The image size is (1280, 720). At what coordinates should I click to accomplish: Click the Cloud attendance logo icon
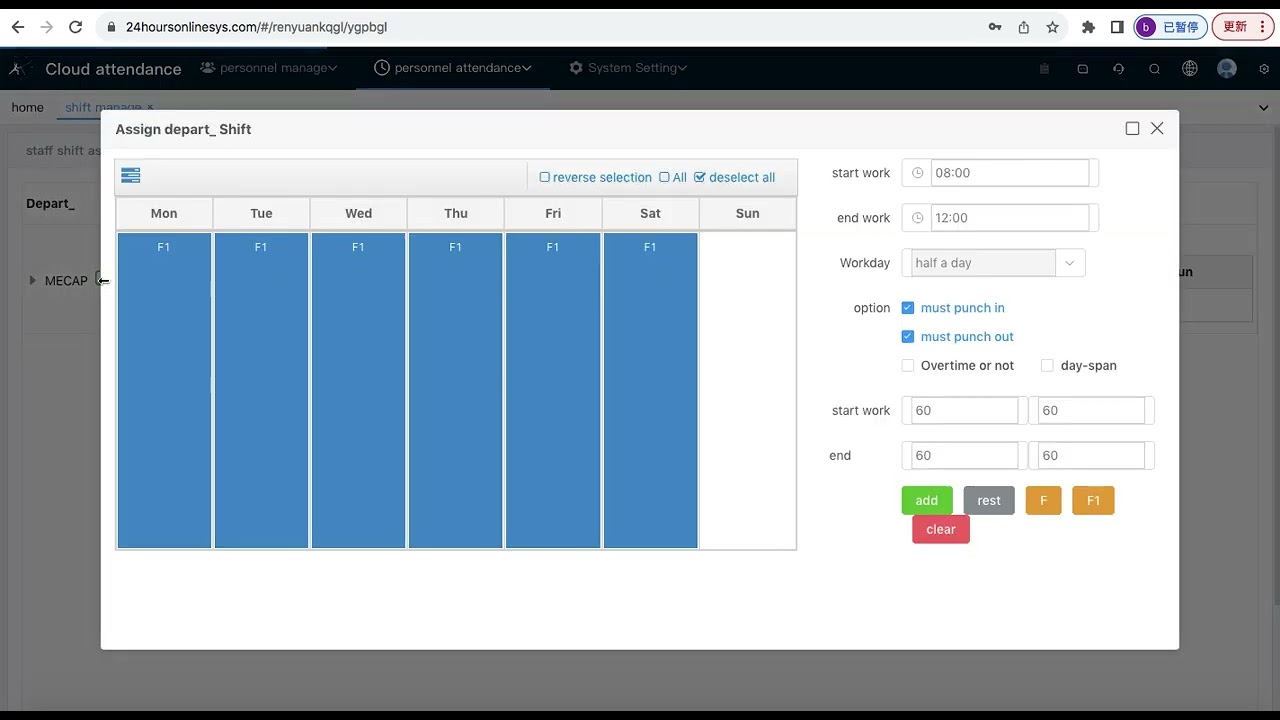[x=19, y=68]
